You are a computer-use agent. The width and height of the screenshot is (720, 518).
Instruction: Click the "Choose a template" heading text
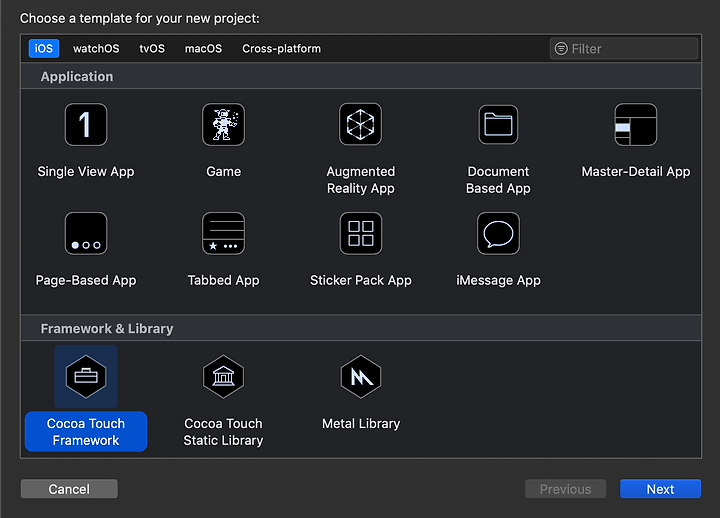(140, 18)
